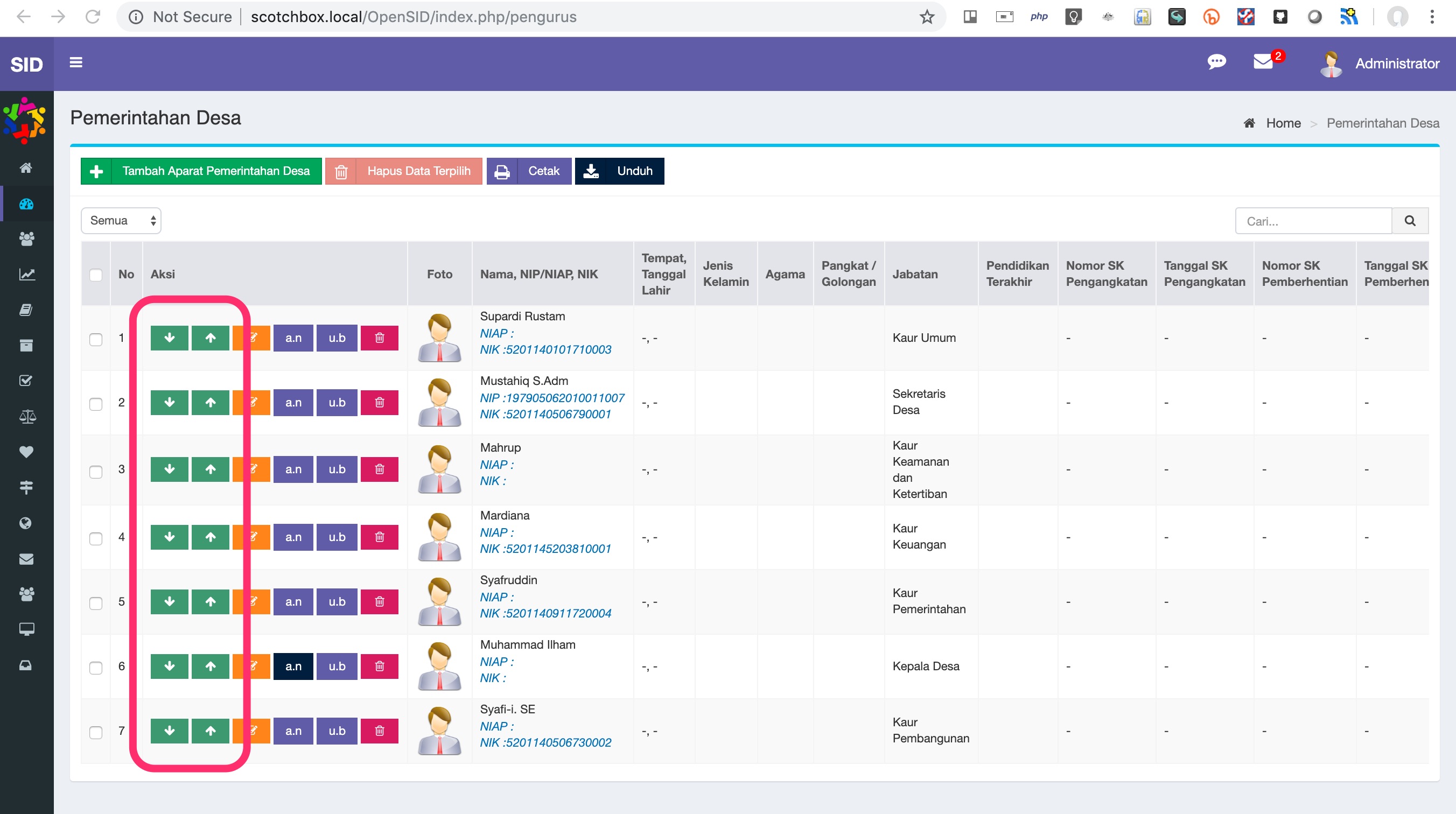Open the Chrome three-dot menu
Screen dimensions: 1456x814
[1432, 17]
